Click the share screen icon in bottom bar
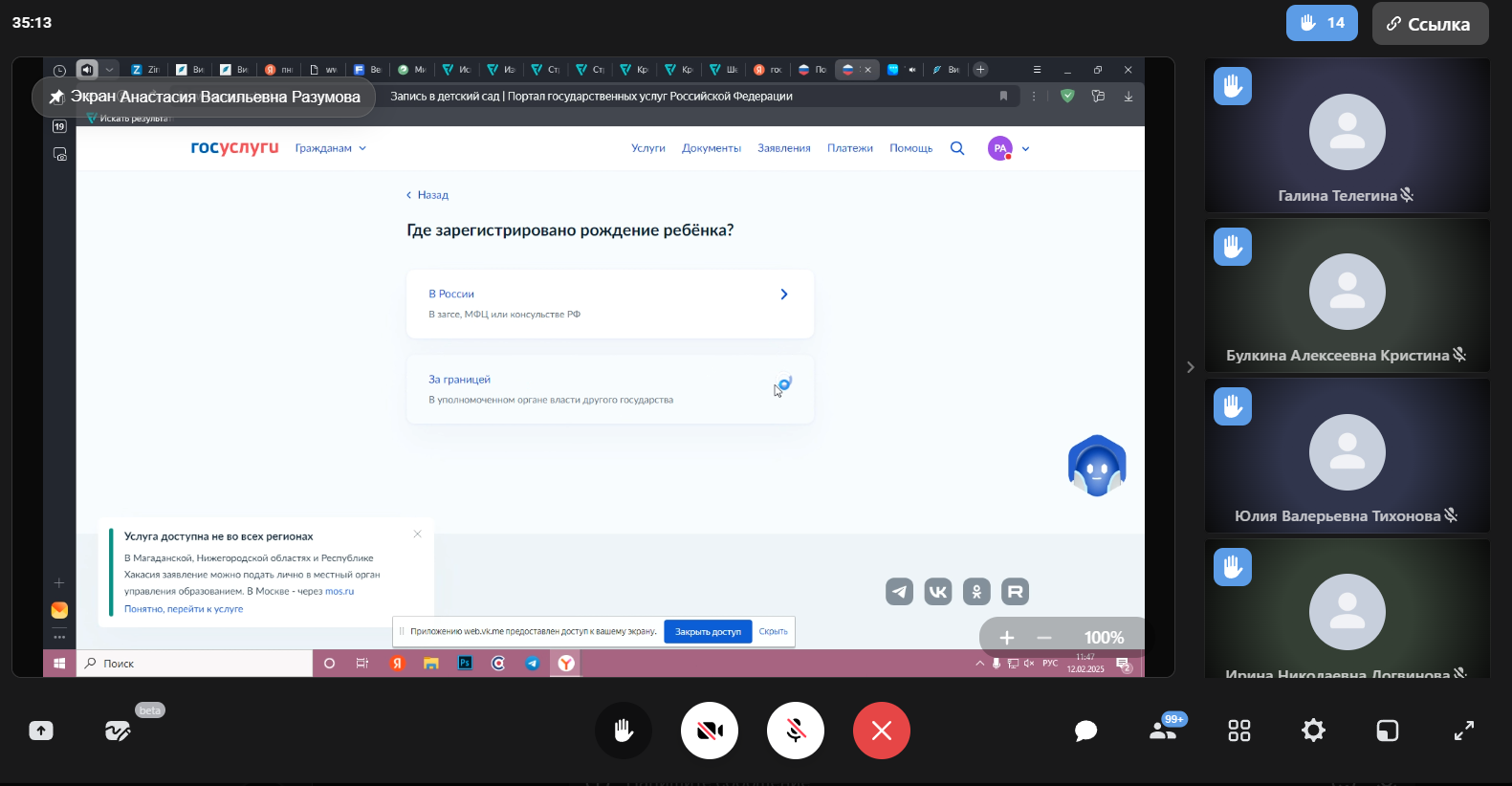The height and width of the screenshot is (786, 1512). point(41,731)
